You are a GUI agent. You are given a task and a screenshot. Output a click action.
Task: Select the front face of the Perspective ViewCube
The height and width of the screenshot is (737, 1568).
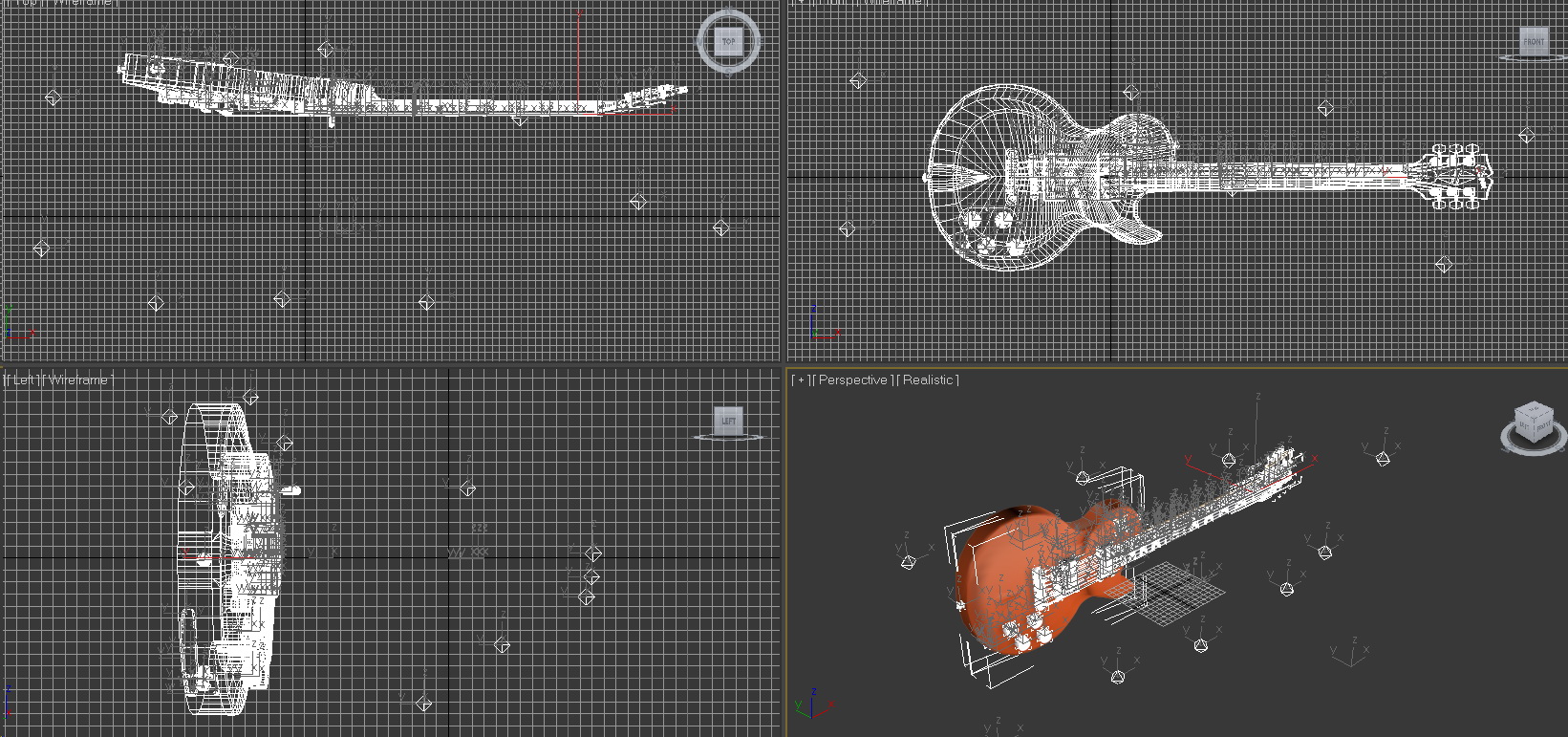[x=1541, y=426]
